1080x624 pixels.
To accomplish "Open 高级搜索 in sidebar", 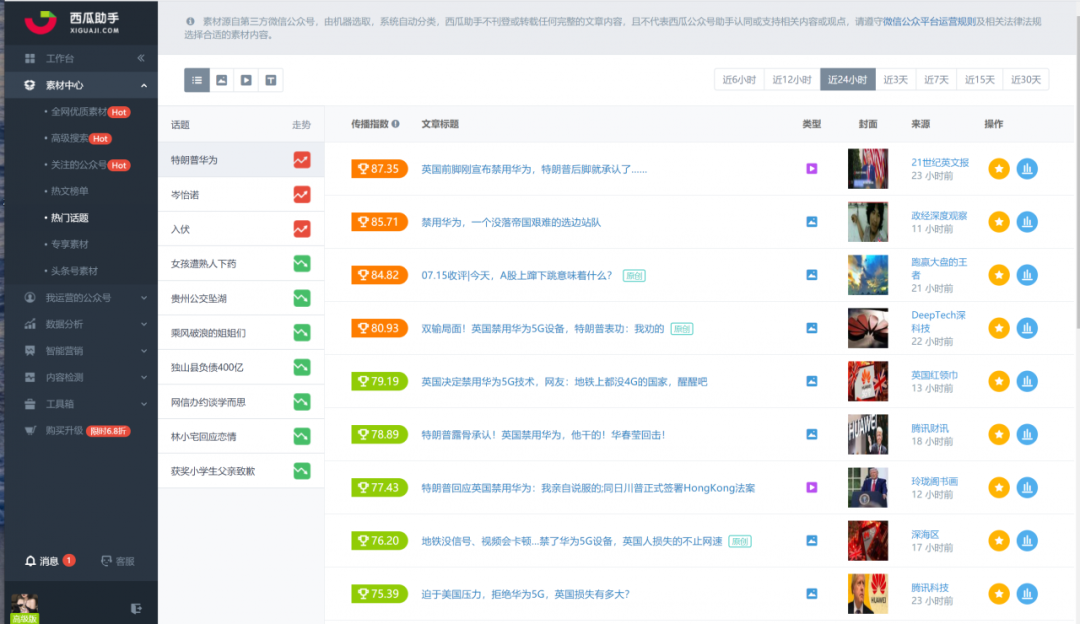I will pyautogui.click(x=70, y=138).
